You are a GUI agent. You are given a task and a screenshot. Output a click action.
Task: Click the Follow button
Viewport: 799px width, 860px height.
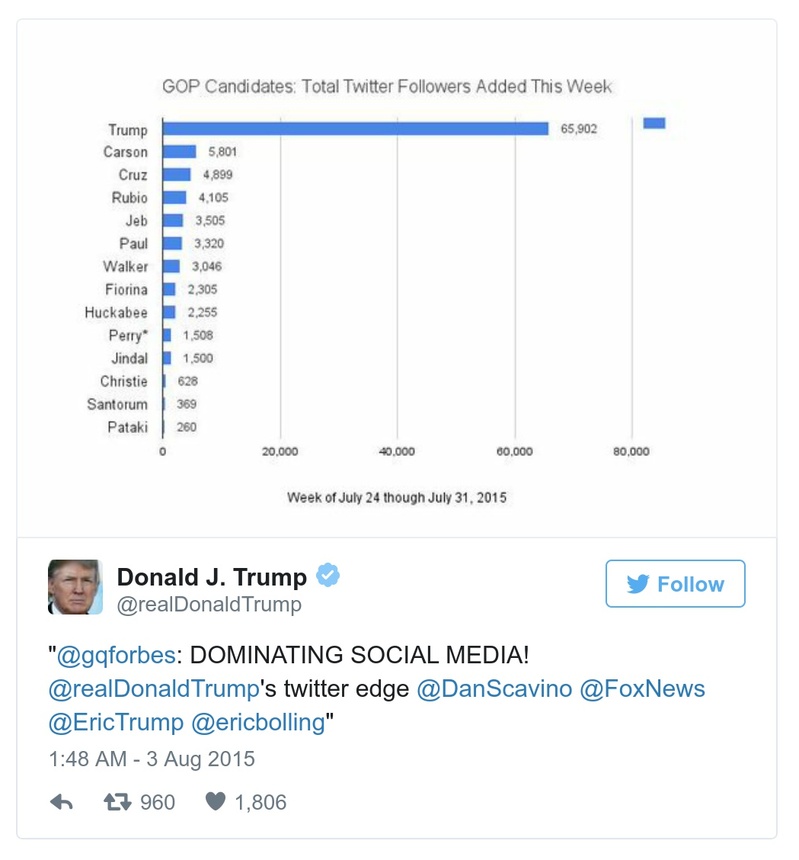coord(675,584)
